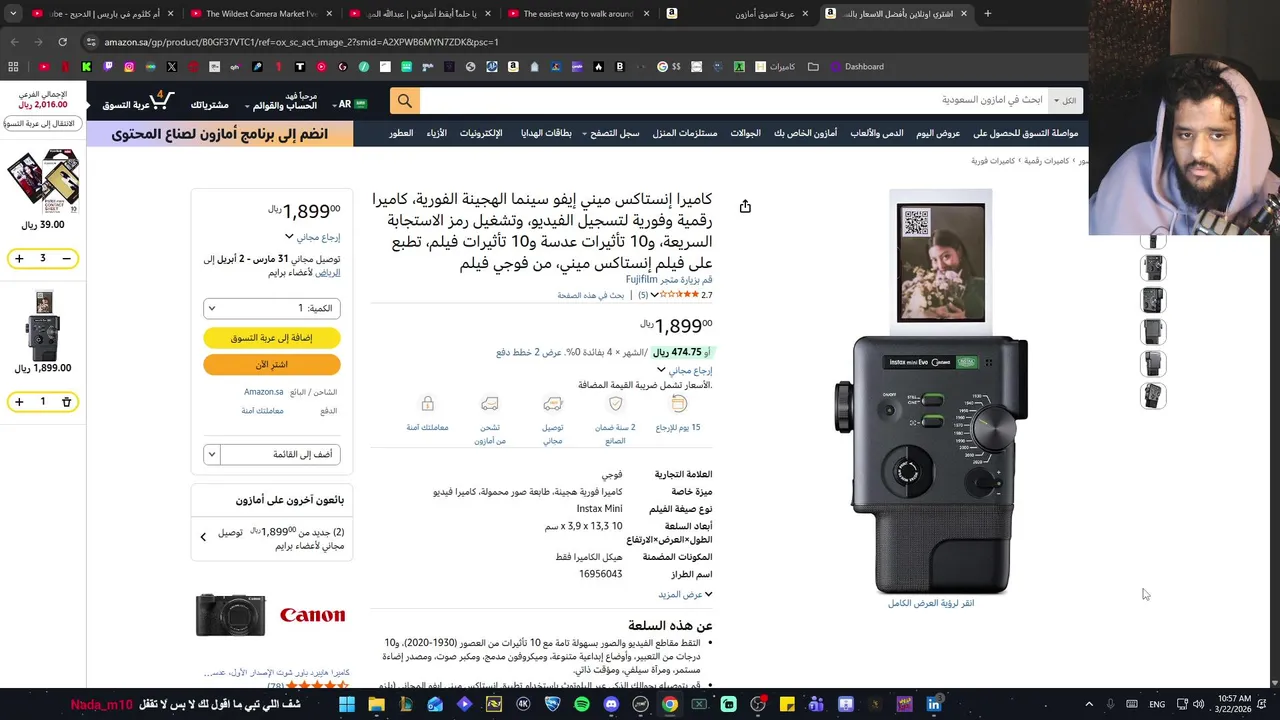Expand the Add to List (أضف إلى القائمة) dropdown arrow
1280x720 pixels.
[211, 454]
